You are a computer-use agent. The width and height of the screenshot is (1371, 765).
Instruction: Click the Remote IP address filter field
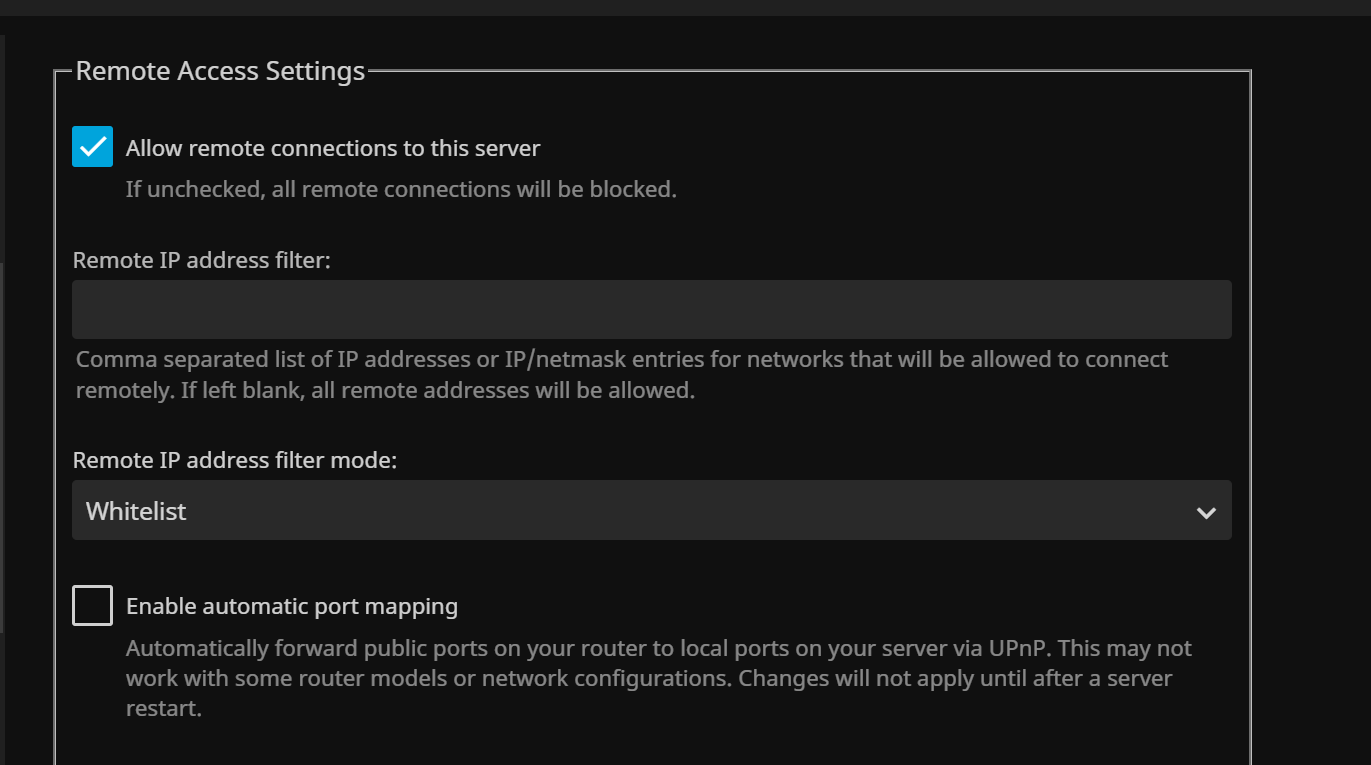coord(651,310)
